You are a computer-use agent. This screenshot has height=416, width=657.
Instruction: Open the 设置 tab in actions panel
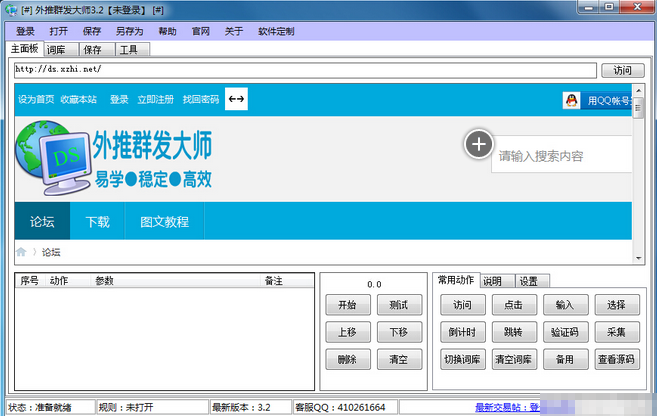pyautogui.click(x=528, y=281)
